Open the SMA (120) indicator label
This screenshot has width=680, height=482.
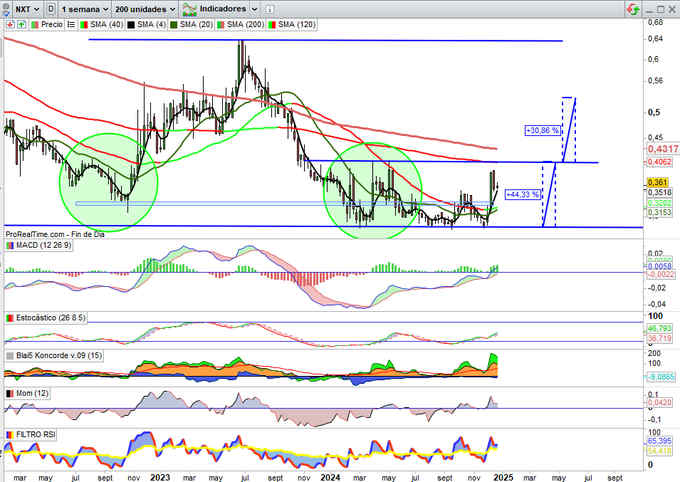click(297, 25)
